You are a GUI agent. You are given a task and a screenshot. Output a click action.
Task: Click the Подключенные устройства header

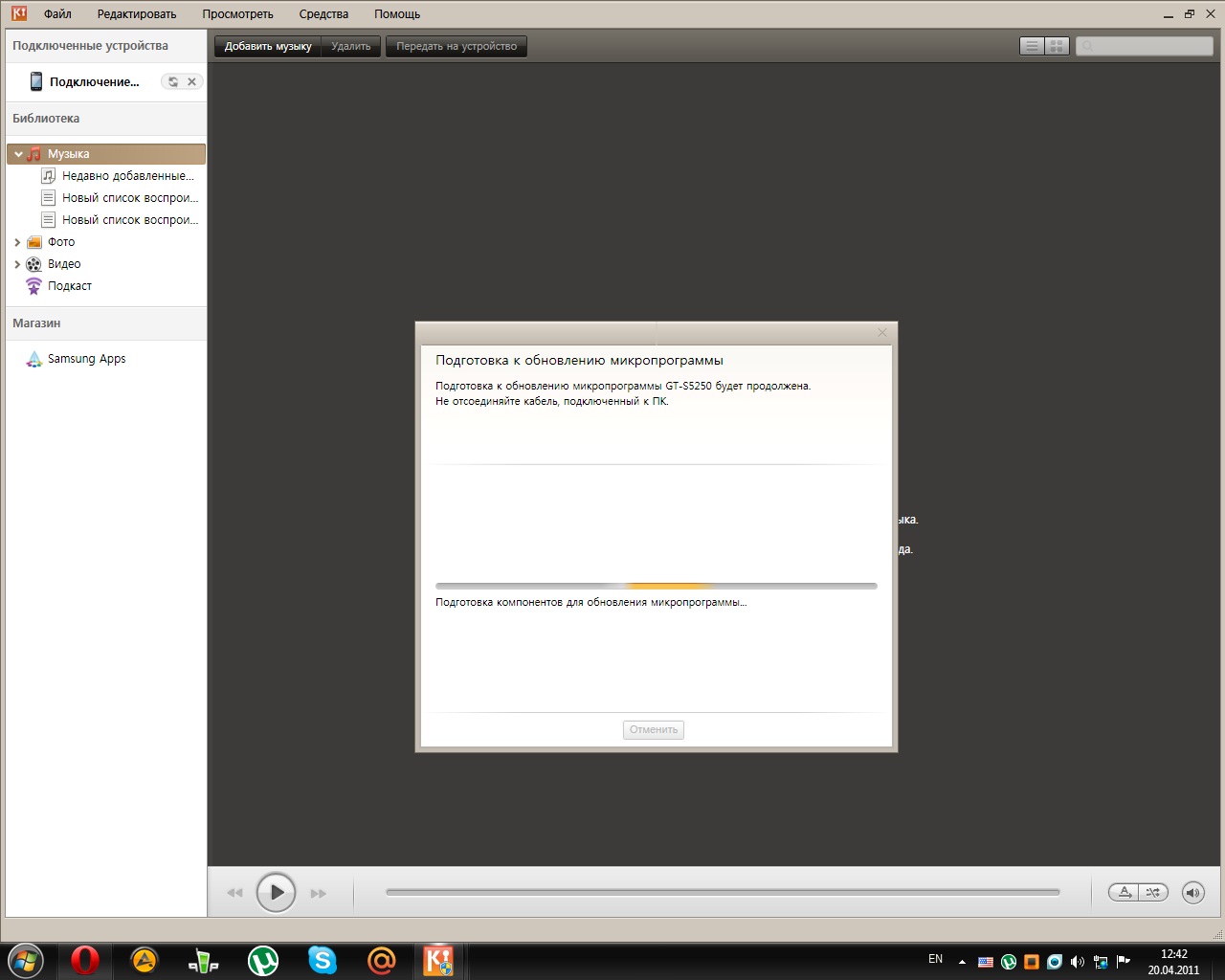click(90, 46)
